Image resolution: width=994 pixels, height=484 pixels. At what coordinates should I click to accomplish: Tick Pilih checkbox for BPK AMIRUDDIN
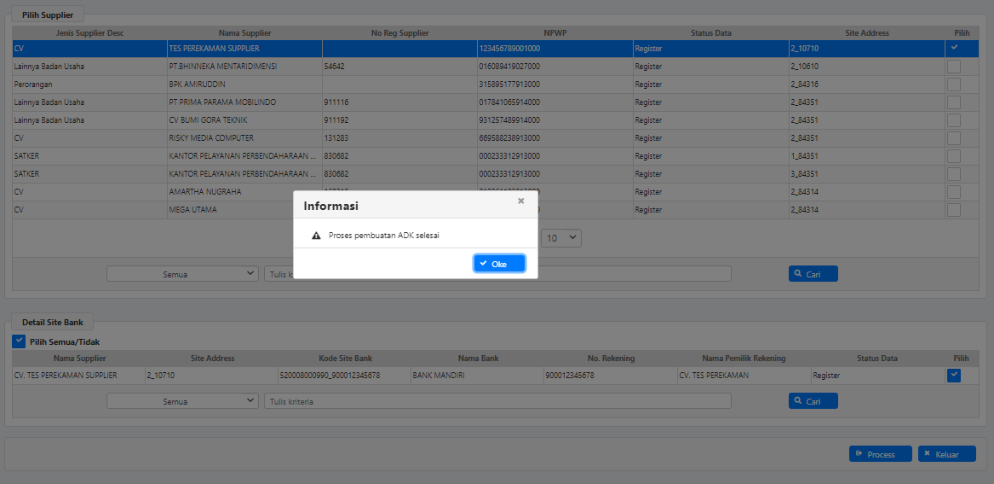coord(953,84)
